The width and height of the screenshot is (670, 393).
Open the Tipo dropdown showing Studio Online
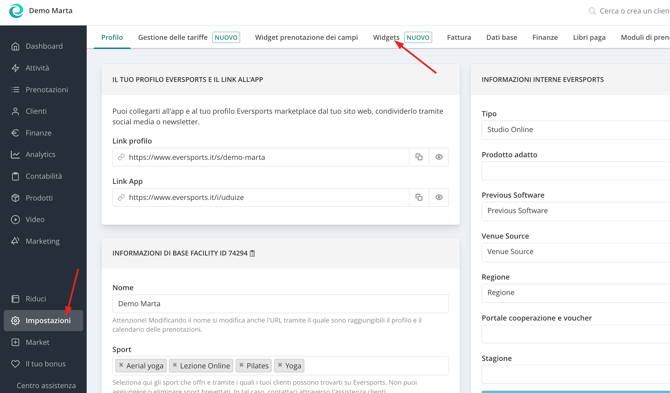pos(576,130)
